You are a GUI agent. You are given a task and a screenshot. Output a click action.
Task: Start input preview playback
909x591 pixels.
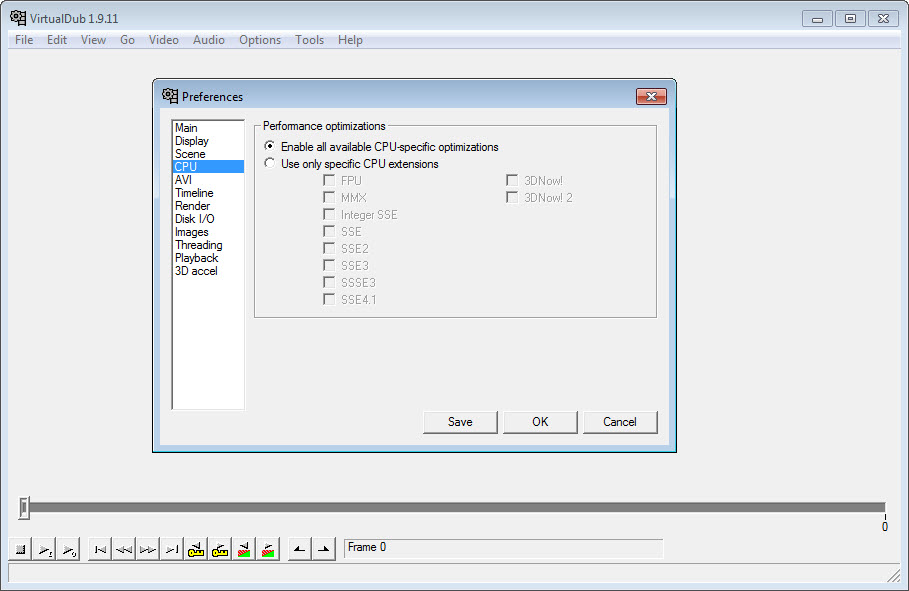pyautogui.click(x=45, y=549)
